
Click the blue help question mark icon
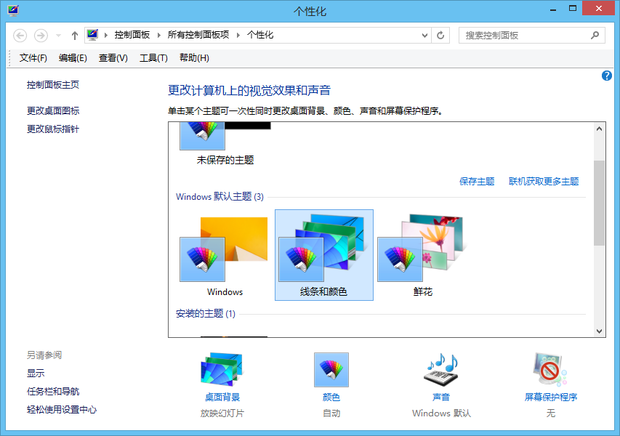tap(607, 76)
